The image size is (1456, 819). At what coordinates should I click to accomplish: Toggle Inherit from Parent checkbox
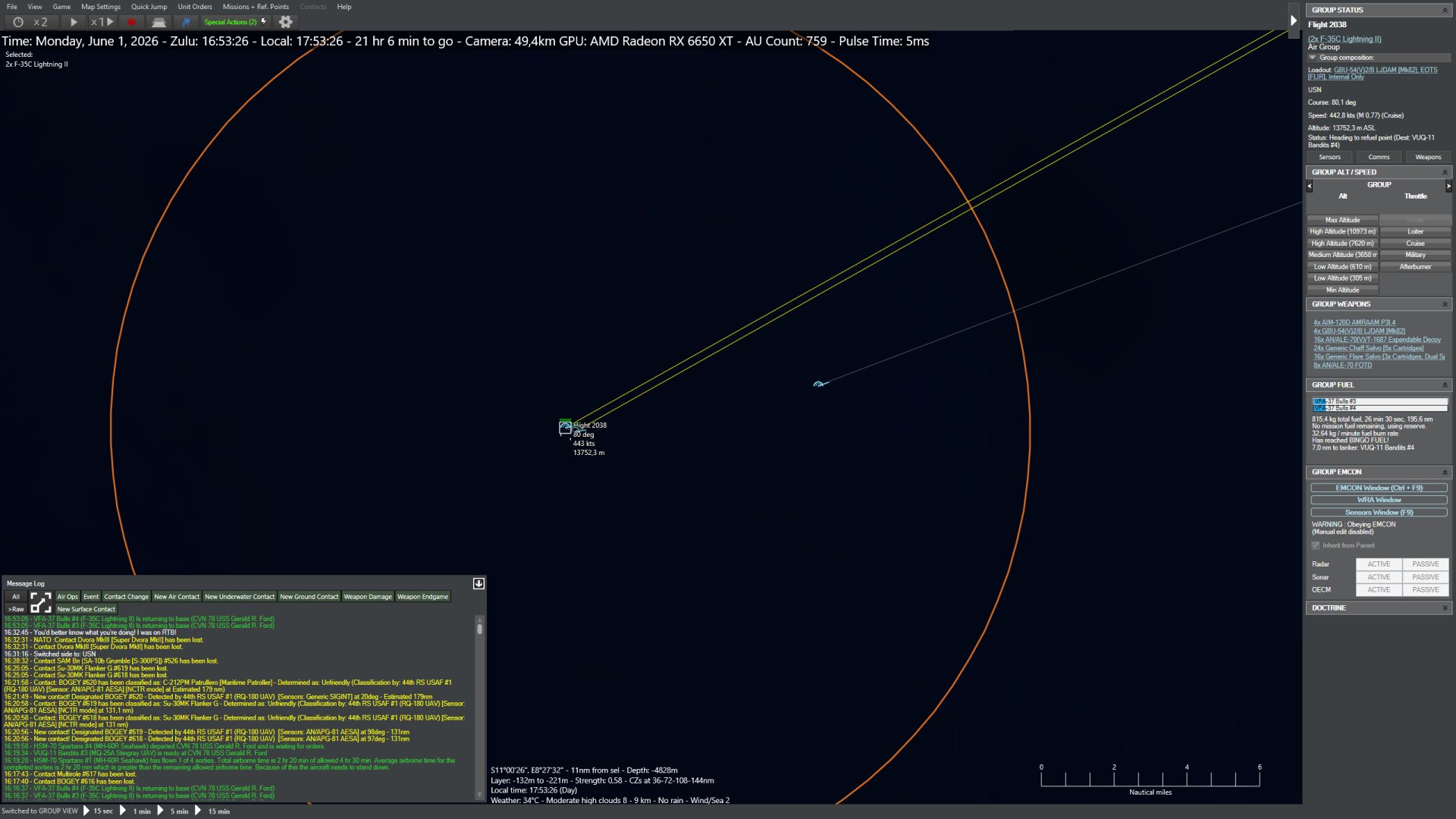(x=1316, y=545)
